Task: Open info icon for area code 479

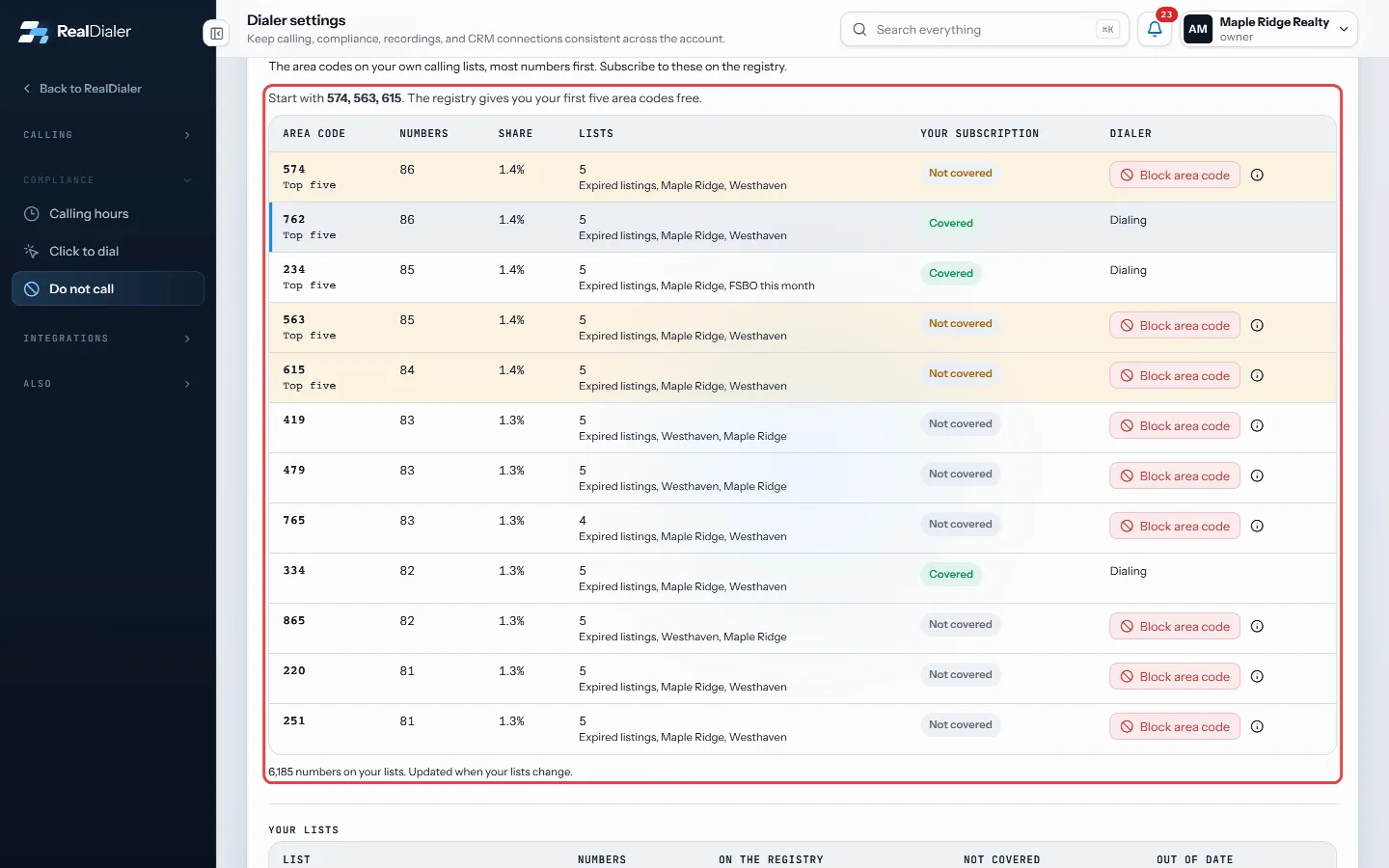Action: point(1257,476)
